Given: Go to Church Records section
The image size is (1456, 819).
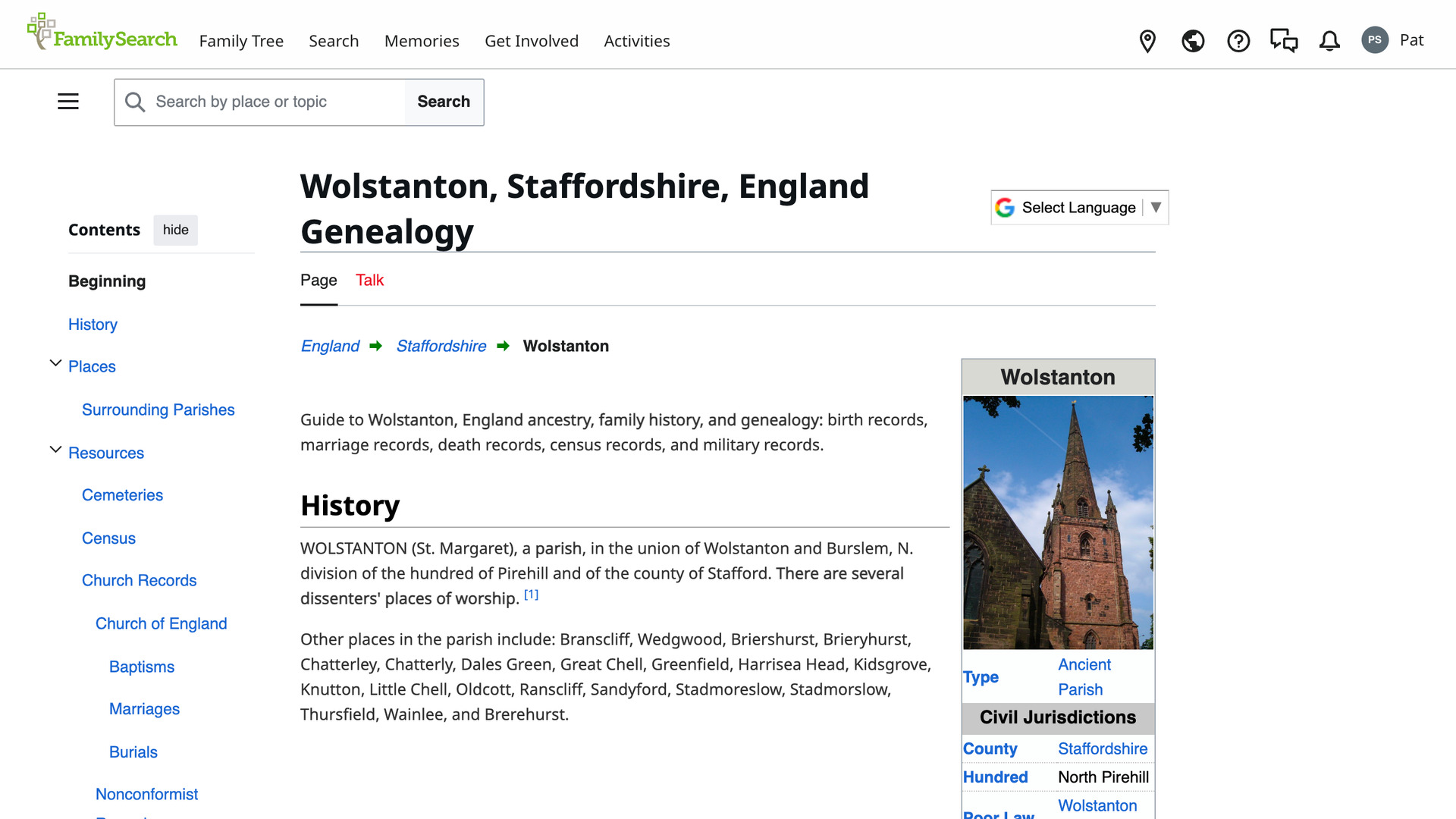Looking at the screenshot, I should click(139, 581).
